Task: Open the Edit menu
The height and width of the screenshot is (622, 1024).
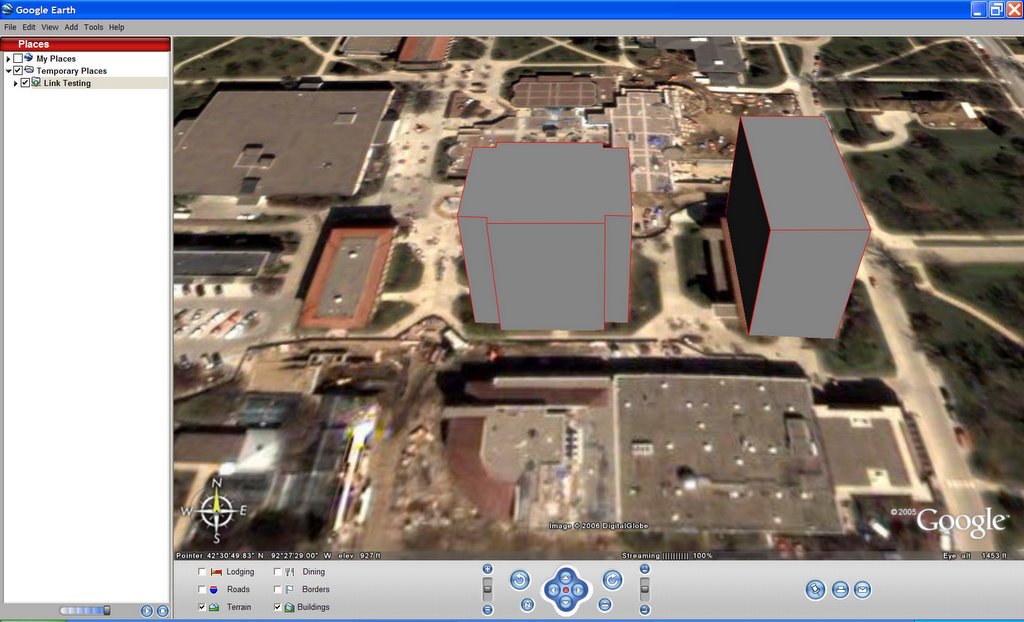Action: coord(29,27)
